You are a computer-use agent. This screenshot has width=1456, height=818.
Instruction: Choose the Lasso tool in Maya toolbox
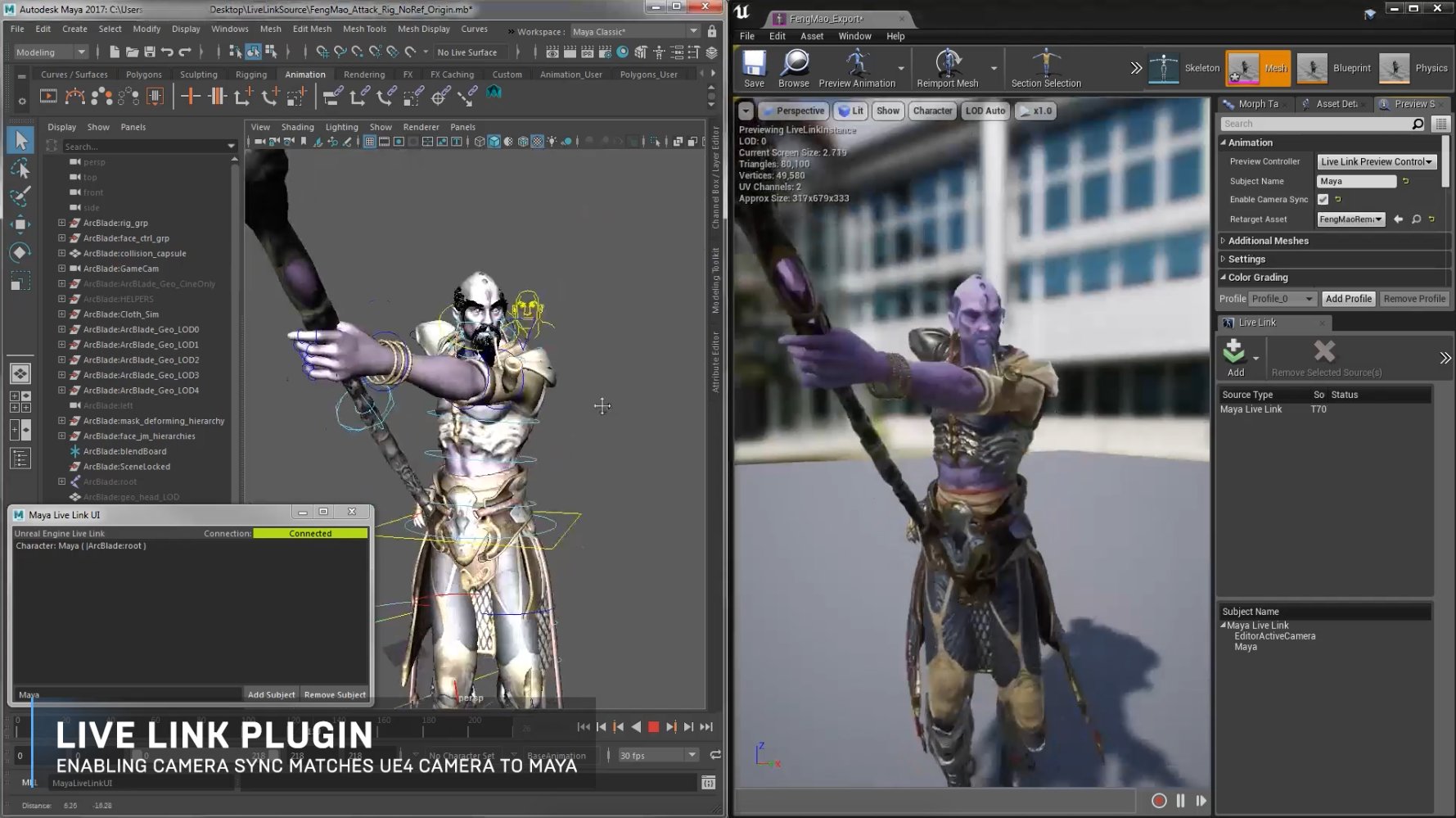(x=20, y=169)
